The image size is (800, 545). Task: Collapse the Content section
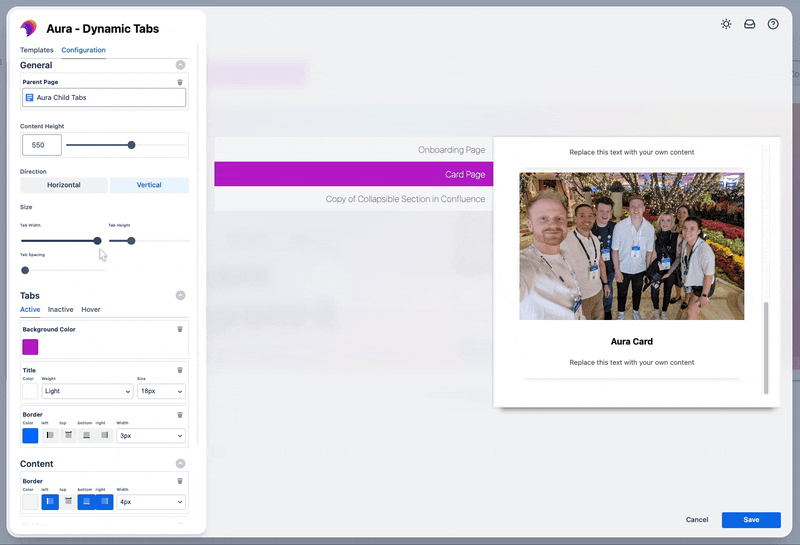point(181,463)
